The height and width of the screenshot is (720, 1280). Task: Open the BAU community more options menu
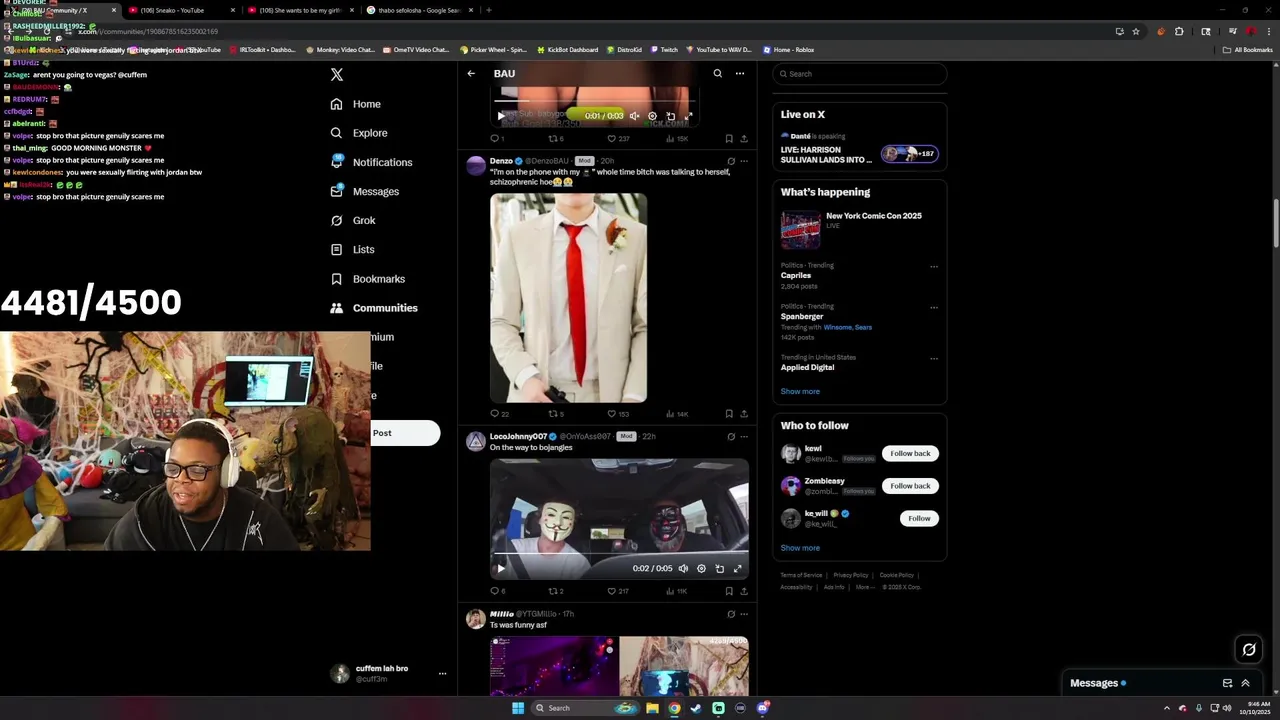pos(740,73)
